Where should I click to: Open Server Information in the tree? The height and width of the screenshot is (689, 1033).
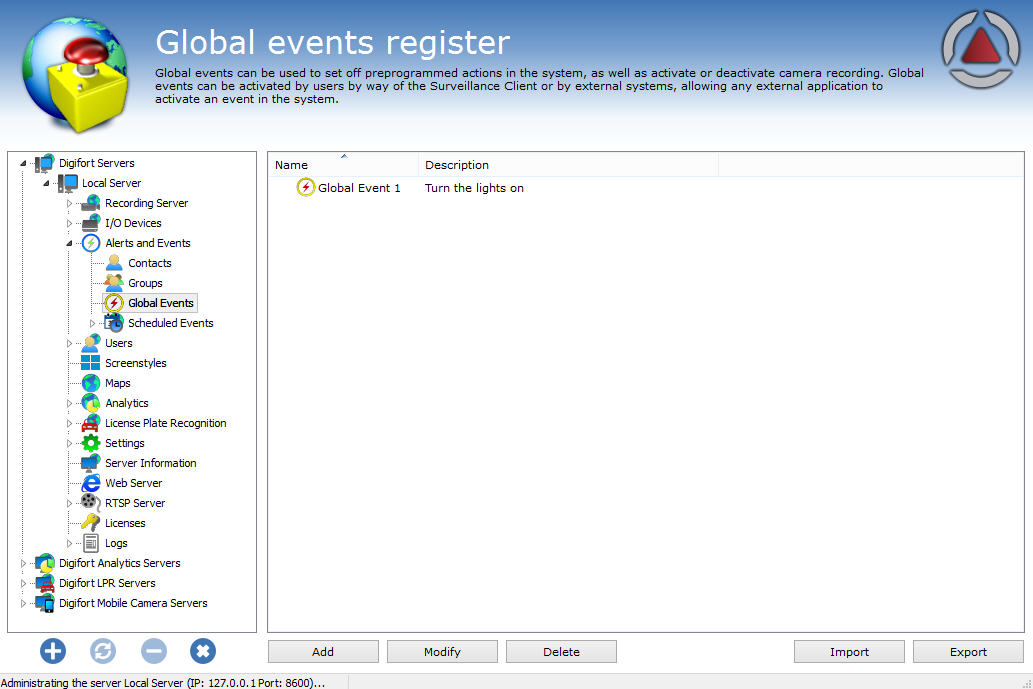pos(150,463)
